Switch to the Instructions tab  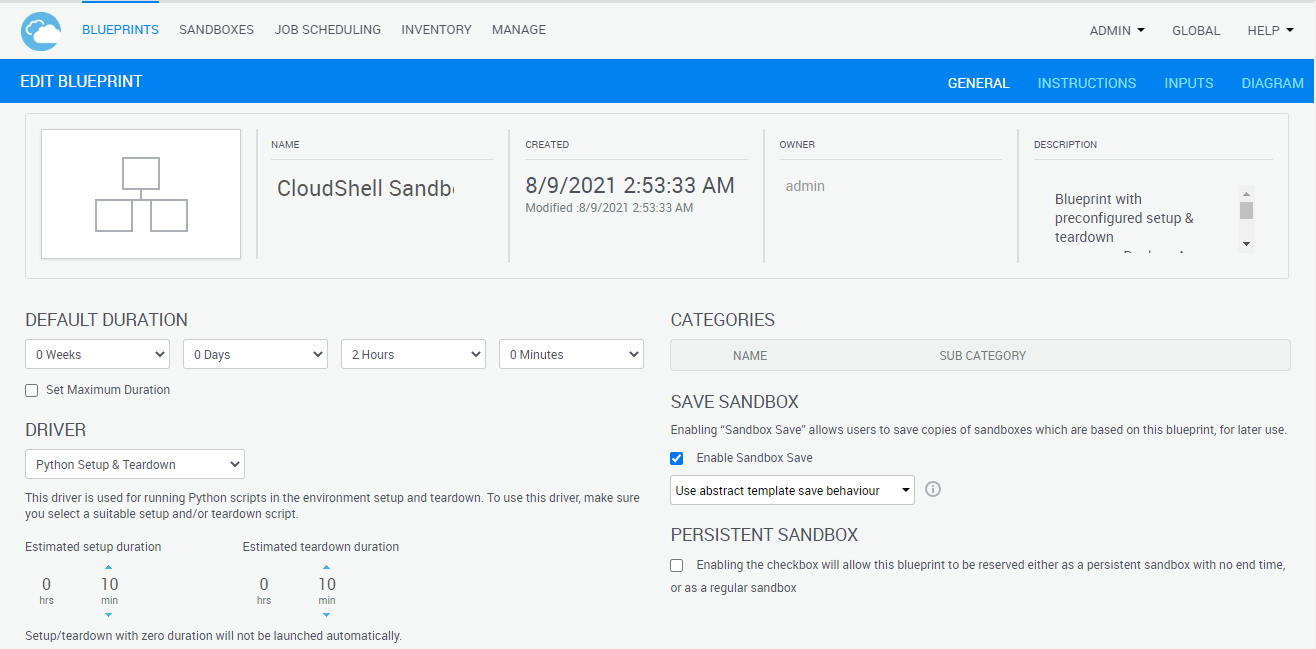(x=1086, y=83)
